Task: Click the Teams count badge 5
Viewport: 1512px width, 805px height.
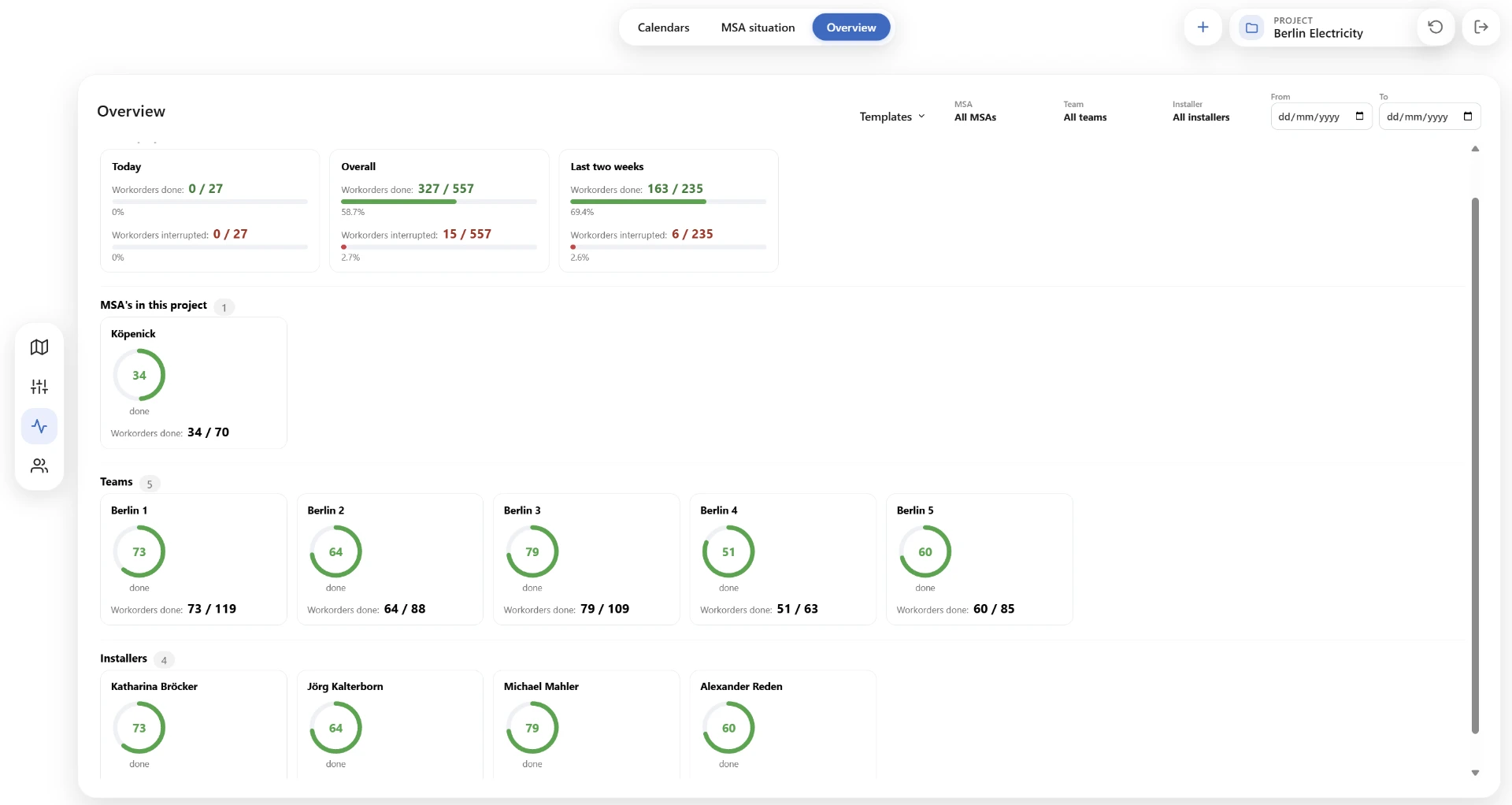Action: (x=150, y=484)
